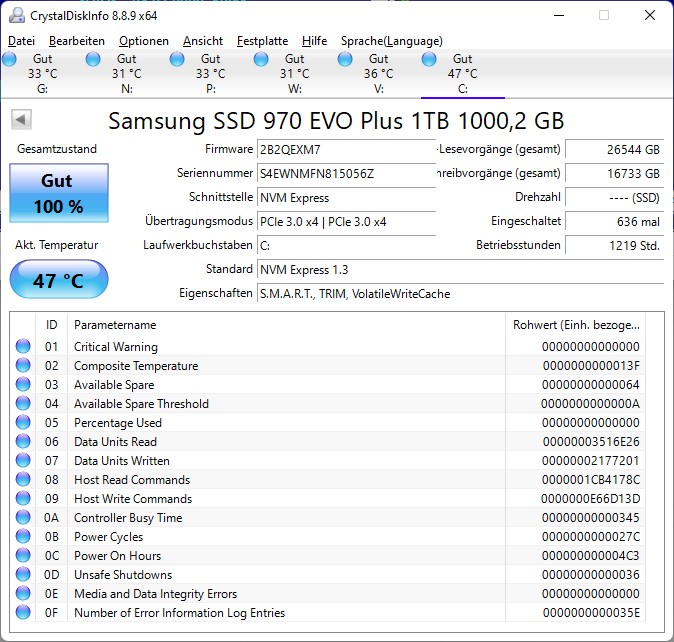Open the Datei menu
Screen dimensions: 674x642
pos(21,41)
